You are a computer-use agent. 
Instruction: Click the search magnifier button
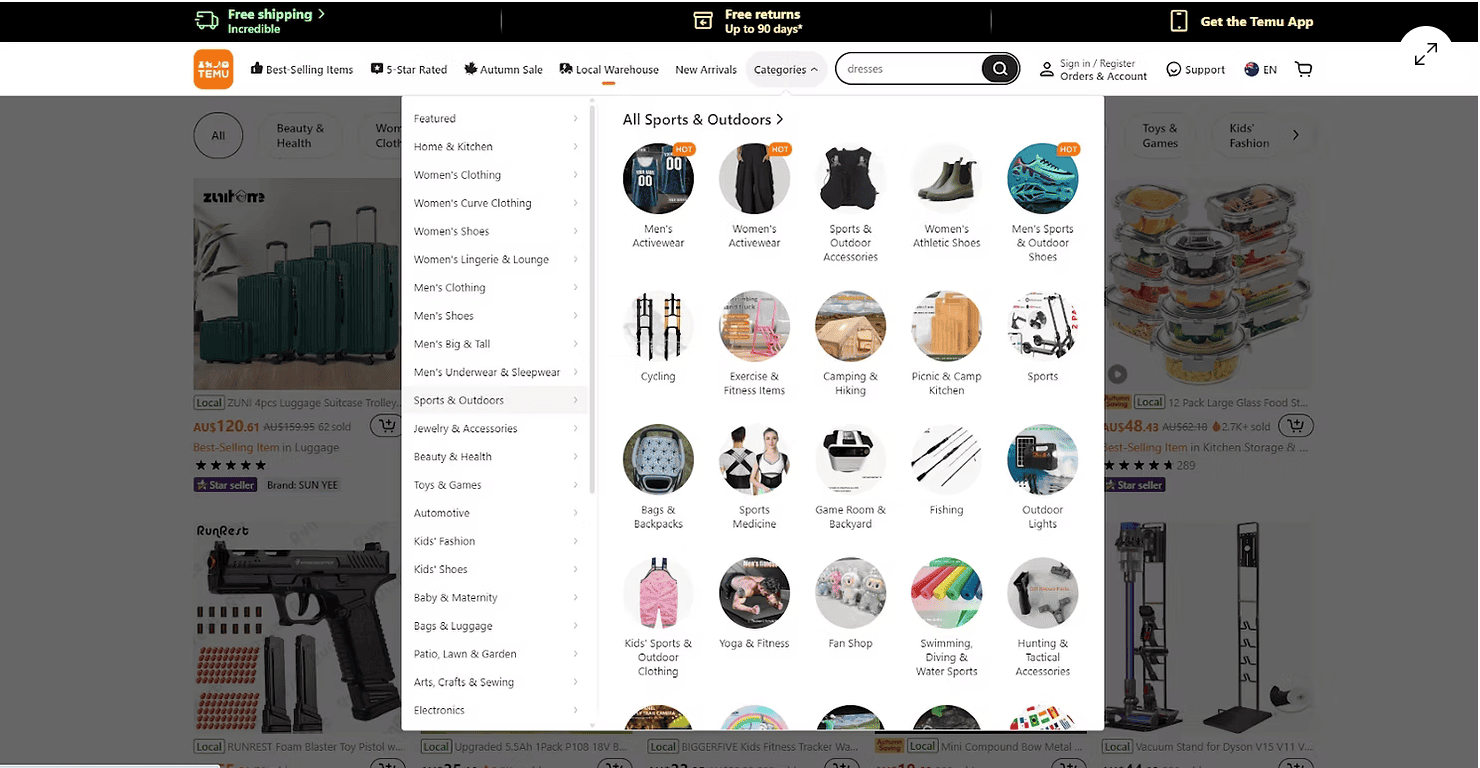(x=999, y=69)
